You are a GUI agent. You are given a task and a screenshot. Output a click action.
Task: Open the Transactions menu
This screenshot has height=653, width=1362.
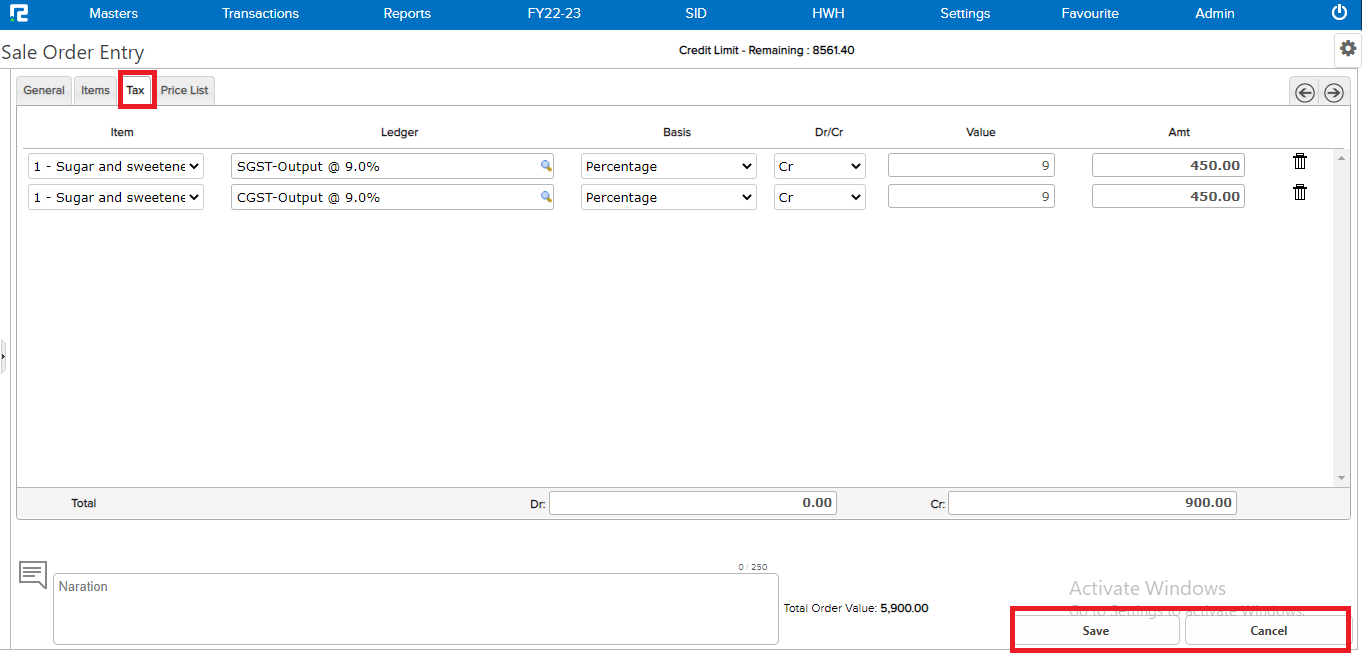point(260,13)
